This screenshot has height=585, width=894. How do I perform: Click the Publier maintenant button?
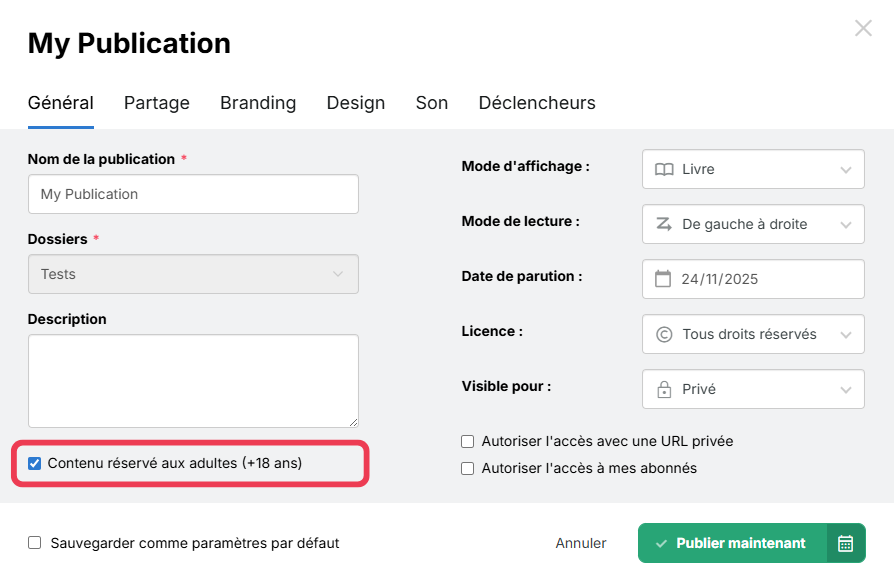[733, 543]
